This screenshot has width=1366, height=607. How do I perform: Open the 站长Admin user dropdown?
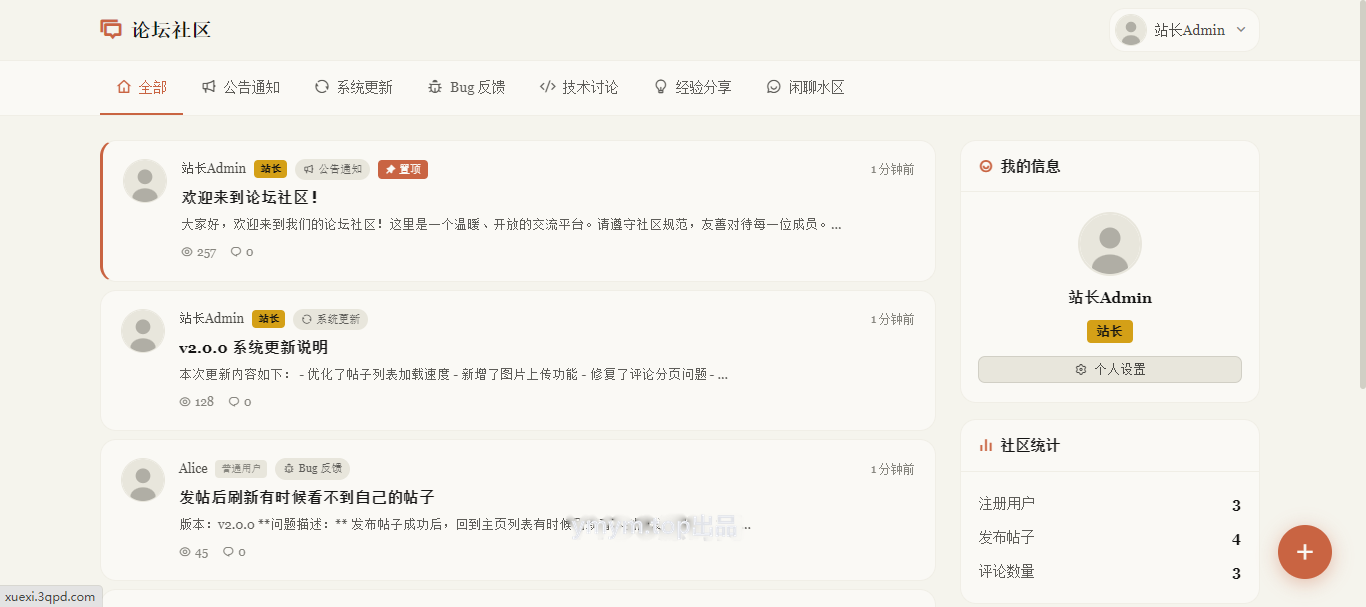click(x=1184, y=30)
